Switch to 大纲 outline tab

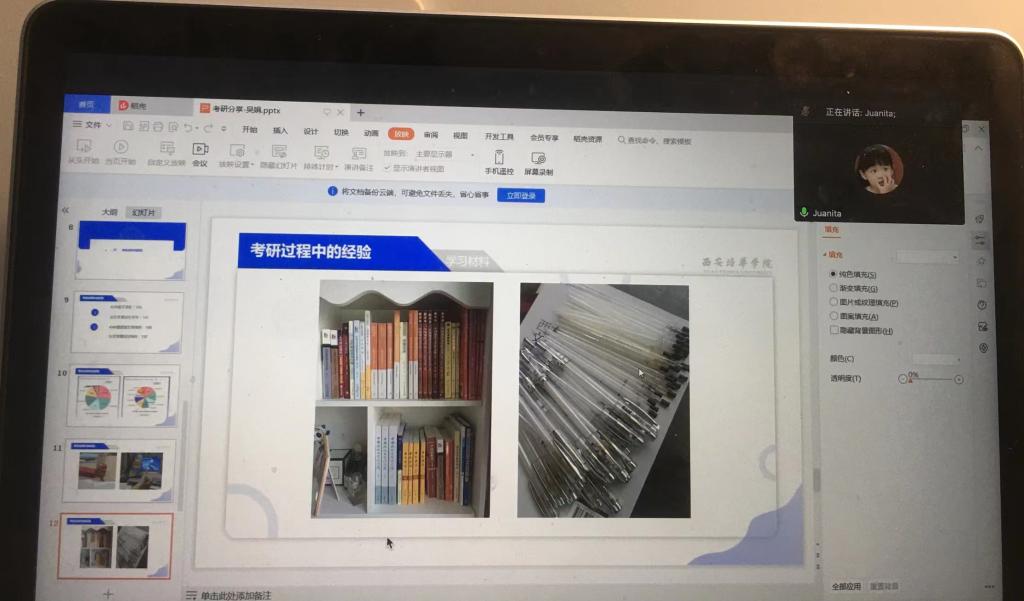[110, 212]
